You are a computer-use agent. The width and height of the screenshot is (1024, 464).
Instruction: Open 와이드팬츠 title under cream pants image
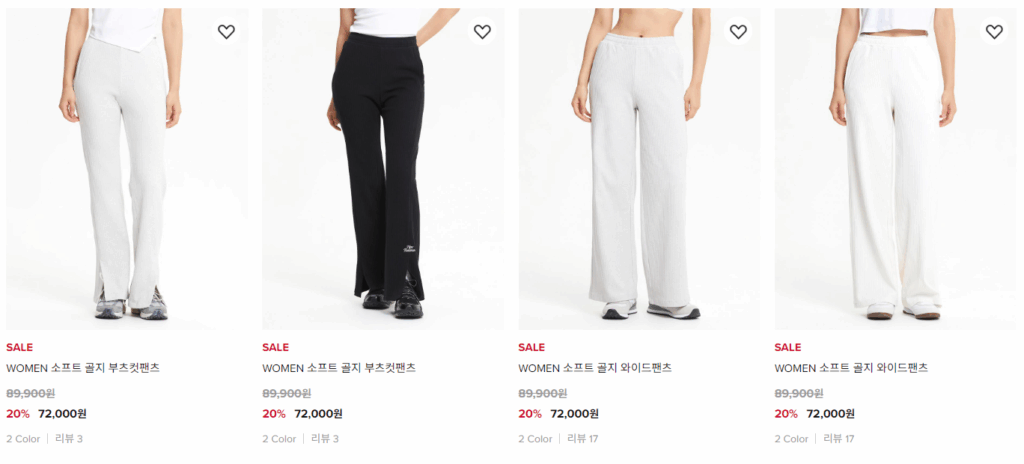pos(851,368)
